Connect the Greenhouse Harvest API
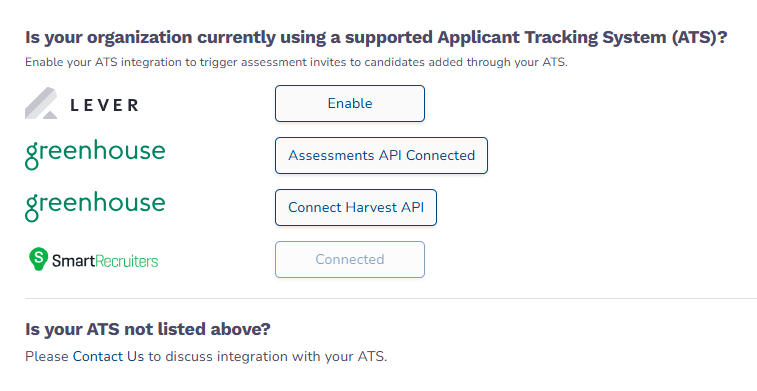The height and width of the screenshot is (391, 757). [356, 208]
